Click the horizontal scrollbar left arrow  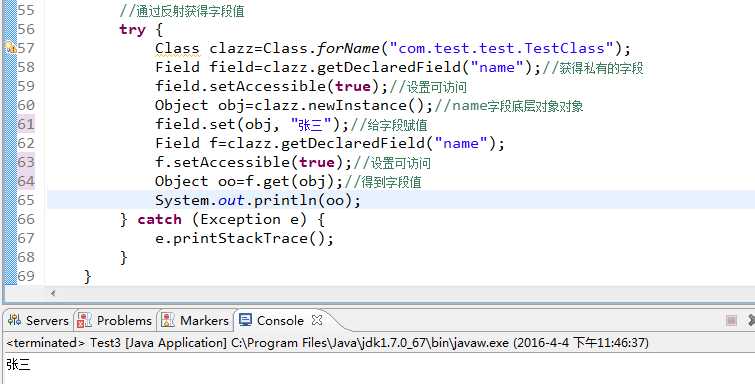click(x=52, y=292)
